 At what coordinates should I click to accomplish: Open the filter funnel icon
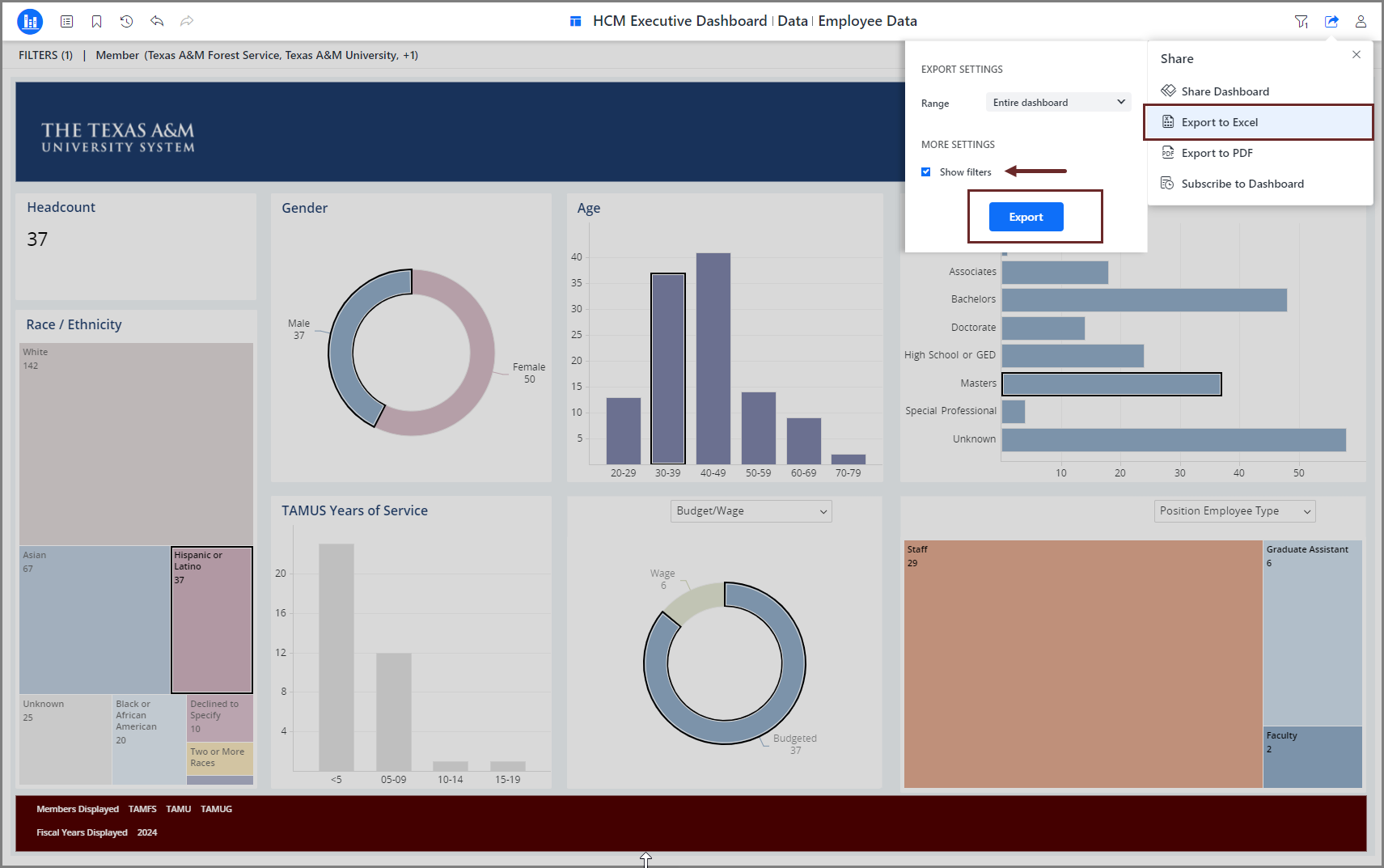point(1301,22)
